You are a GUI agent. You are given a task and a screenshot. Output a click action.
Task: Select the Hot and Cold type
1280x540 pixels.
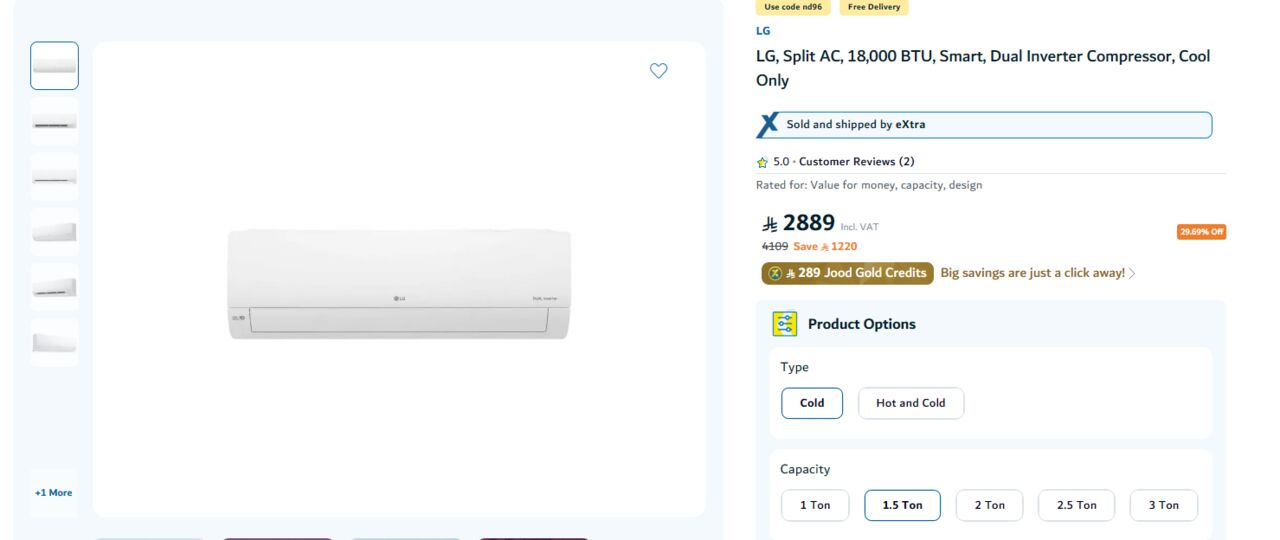coord(911,403)
